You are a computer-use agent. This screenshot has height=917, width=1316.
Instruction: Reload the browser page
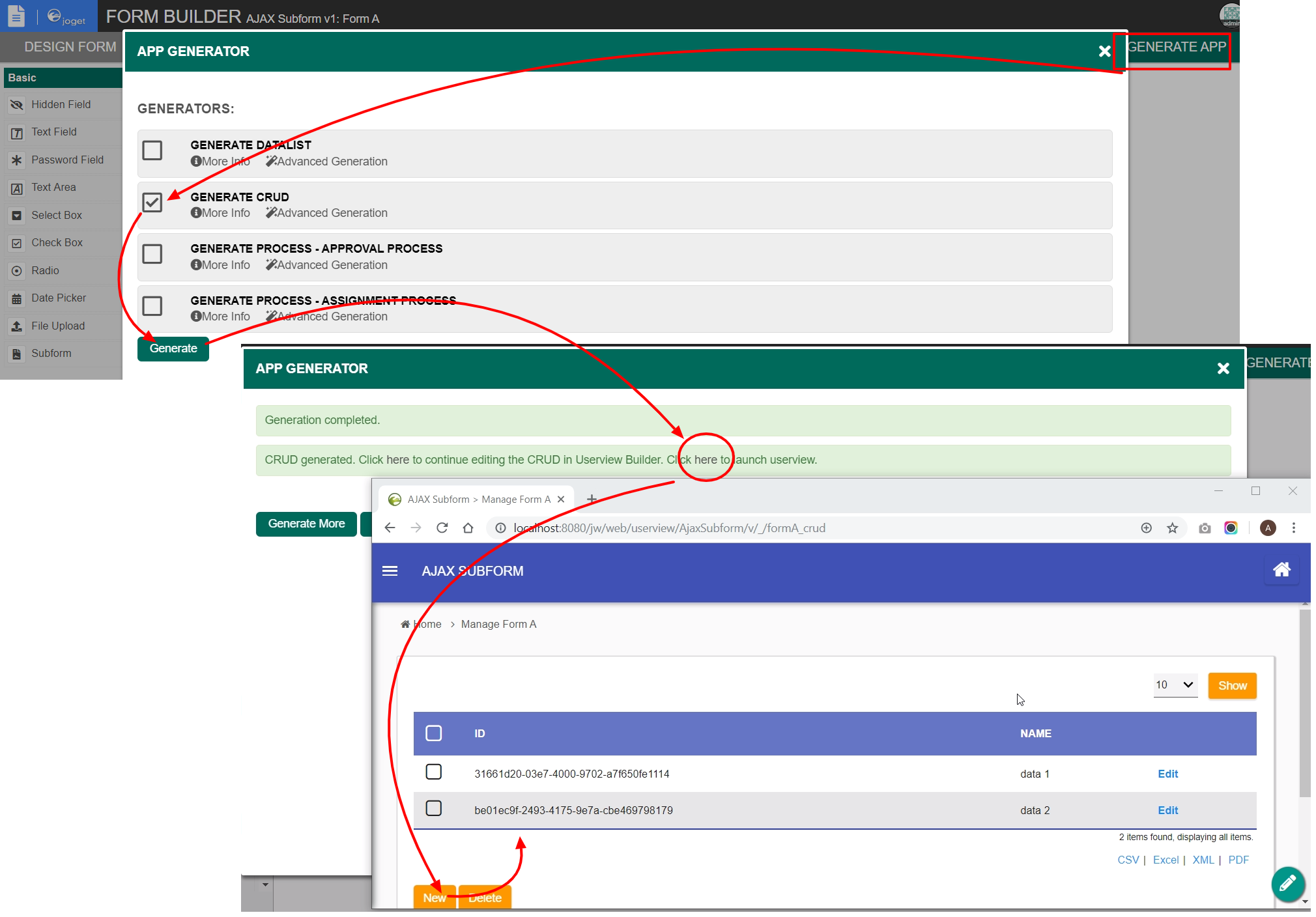pyautogui.click(x=442, y=528)
